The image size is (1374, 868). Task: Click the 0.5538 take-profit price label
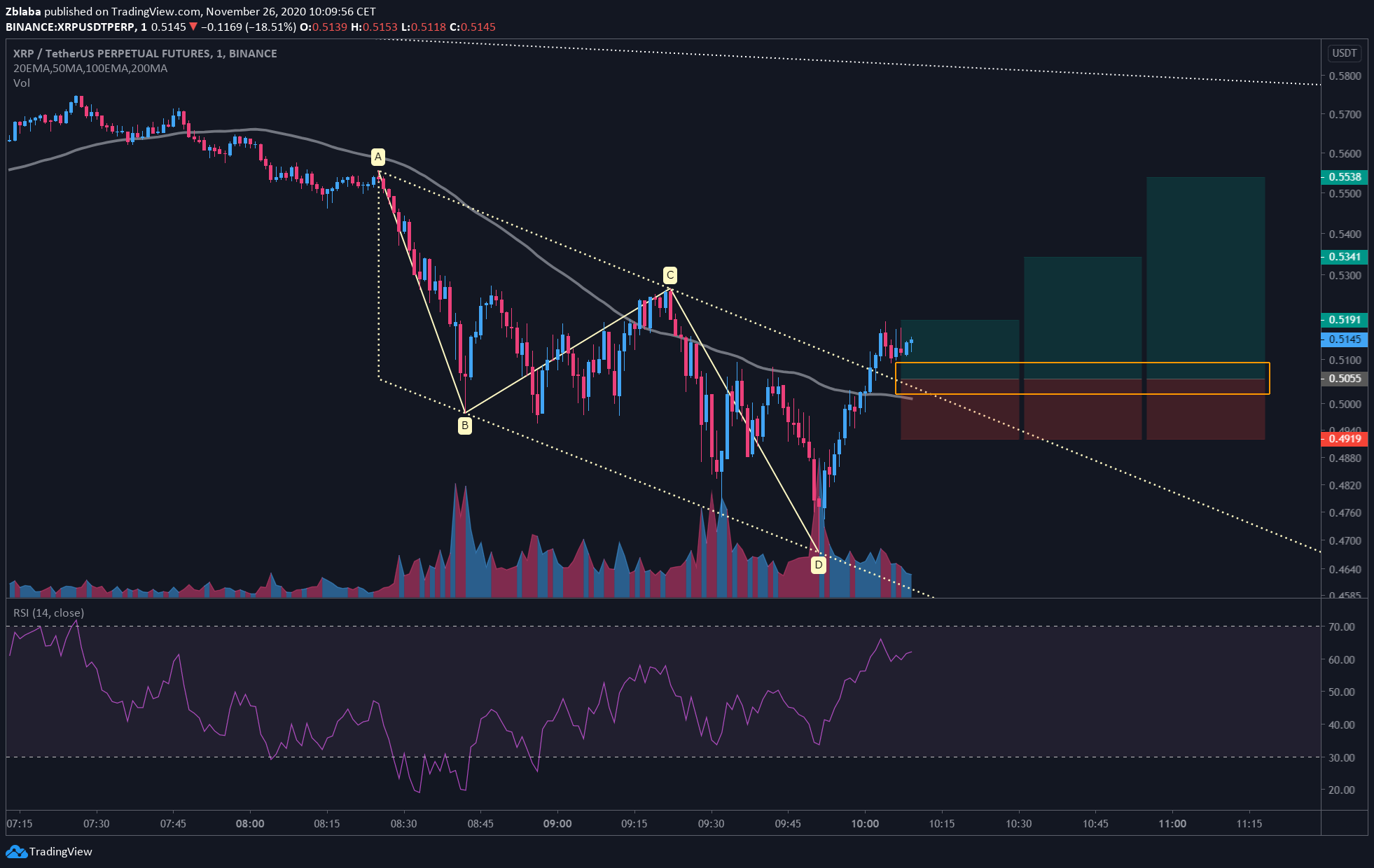point(1345,177)
